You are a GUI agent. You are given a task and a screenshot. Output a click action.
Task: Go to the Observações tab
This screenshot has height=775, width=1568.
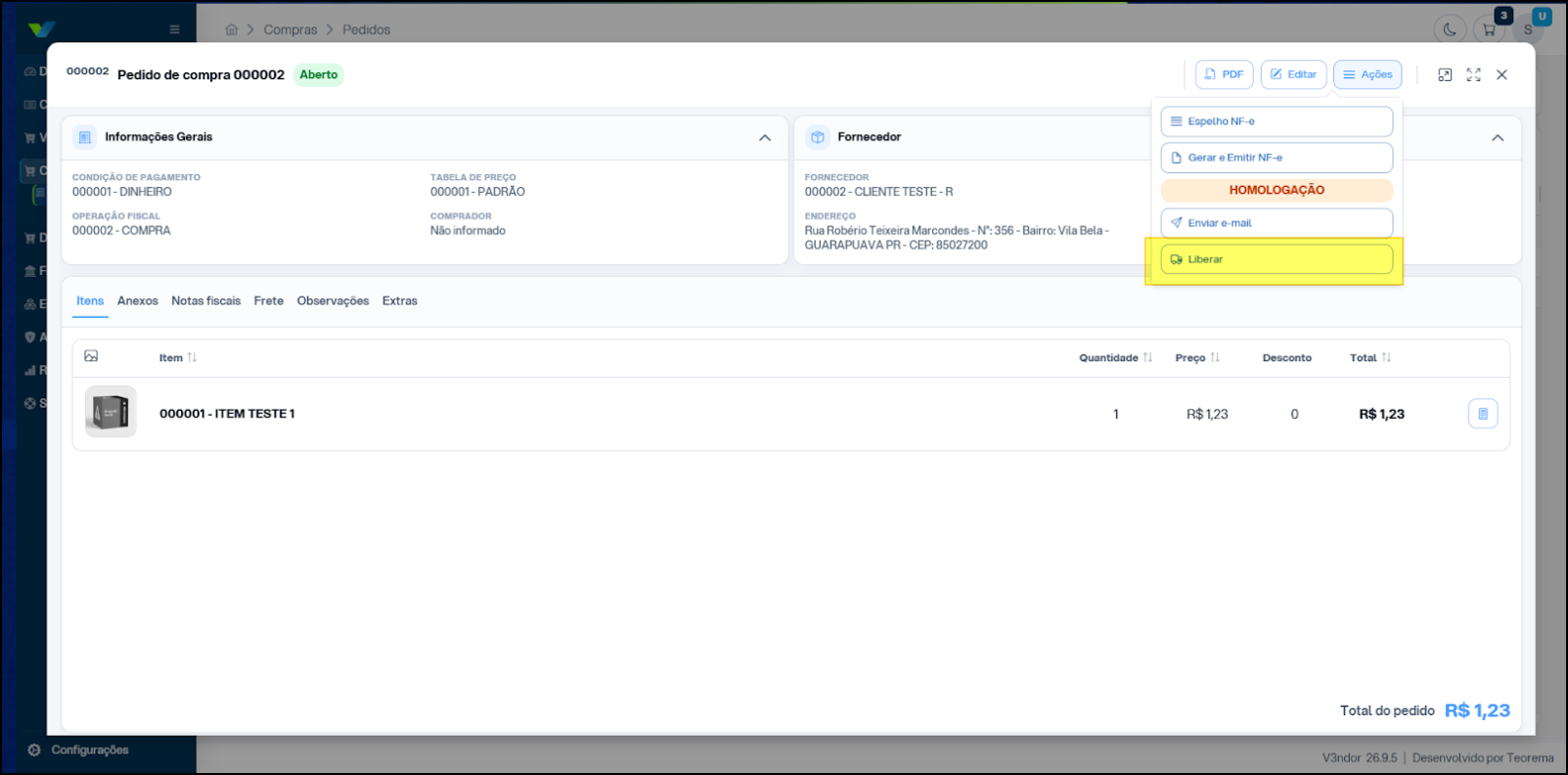pos(333,301)
